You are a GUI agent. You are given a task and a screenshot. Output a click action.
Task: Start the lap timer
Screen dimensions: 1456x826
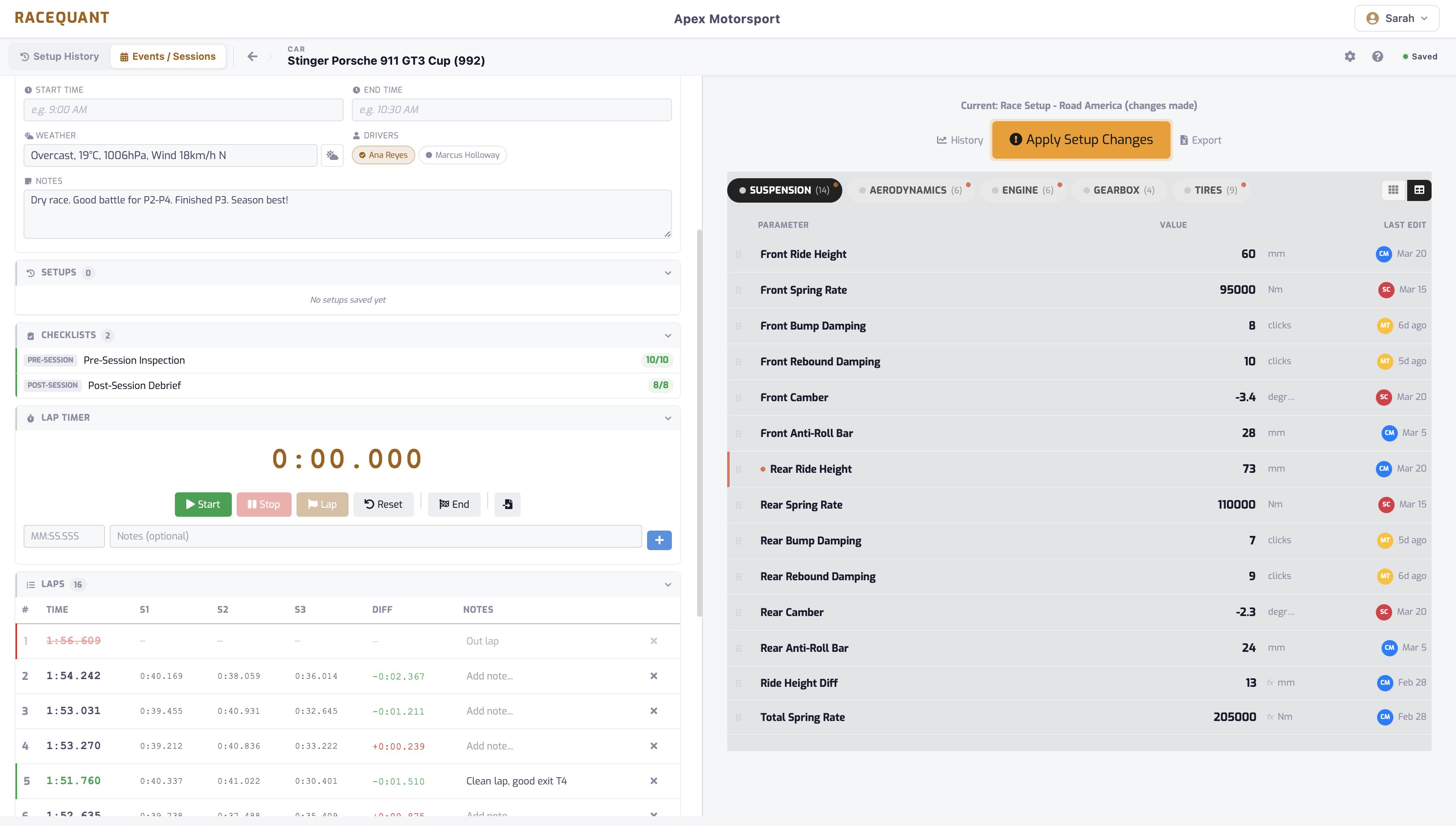pyautogui.click(x=203, y=504)
